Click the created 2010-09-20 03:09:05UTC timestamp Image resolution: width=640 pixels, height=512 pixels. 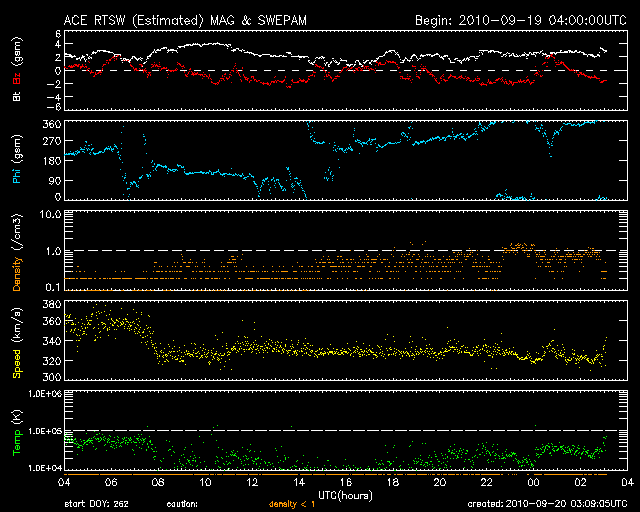coord(547,504)
